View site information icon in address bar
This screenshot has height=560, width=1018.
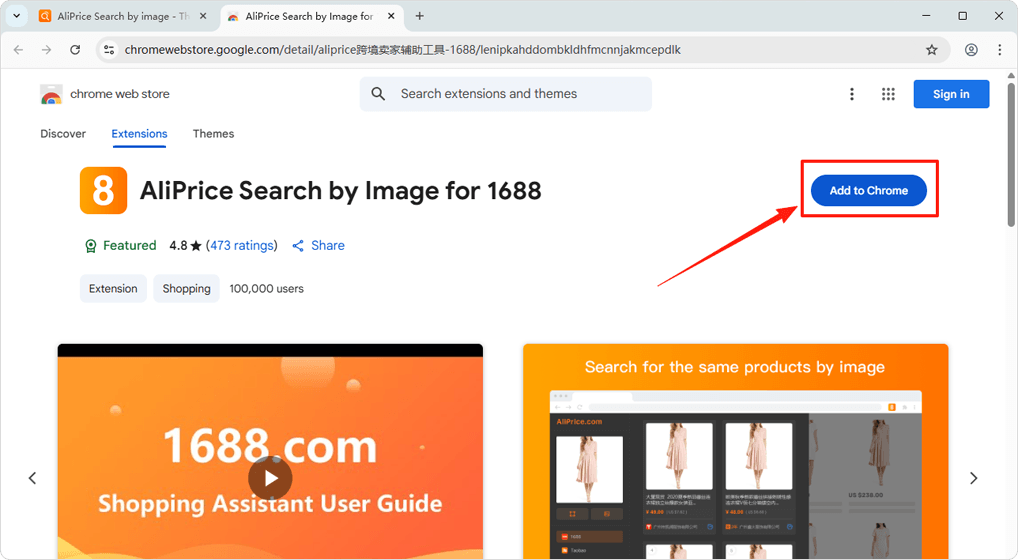coord(110,50)
